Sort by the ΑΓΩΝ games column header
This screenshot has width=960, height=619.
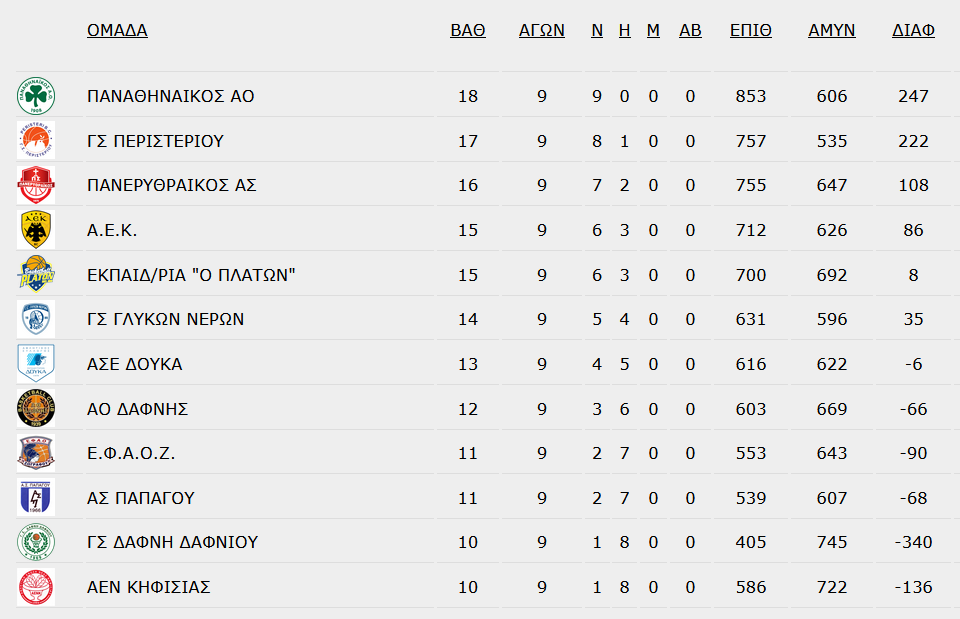click(542, 30)
